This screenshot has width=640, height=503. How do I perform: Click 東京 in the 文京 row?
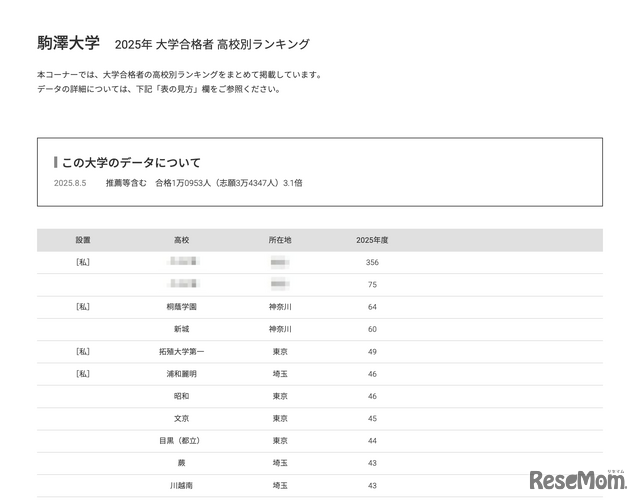[280, 418]
